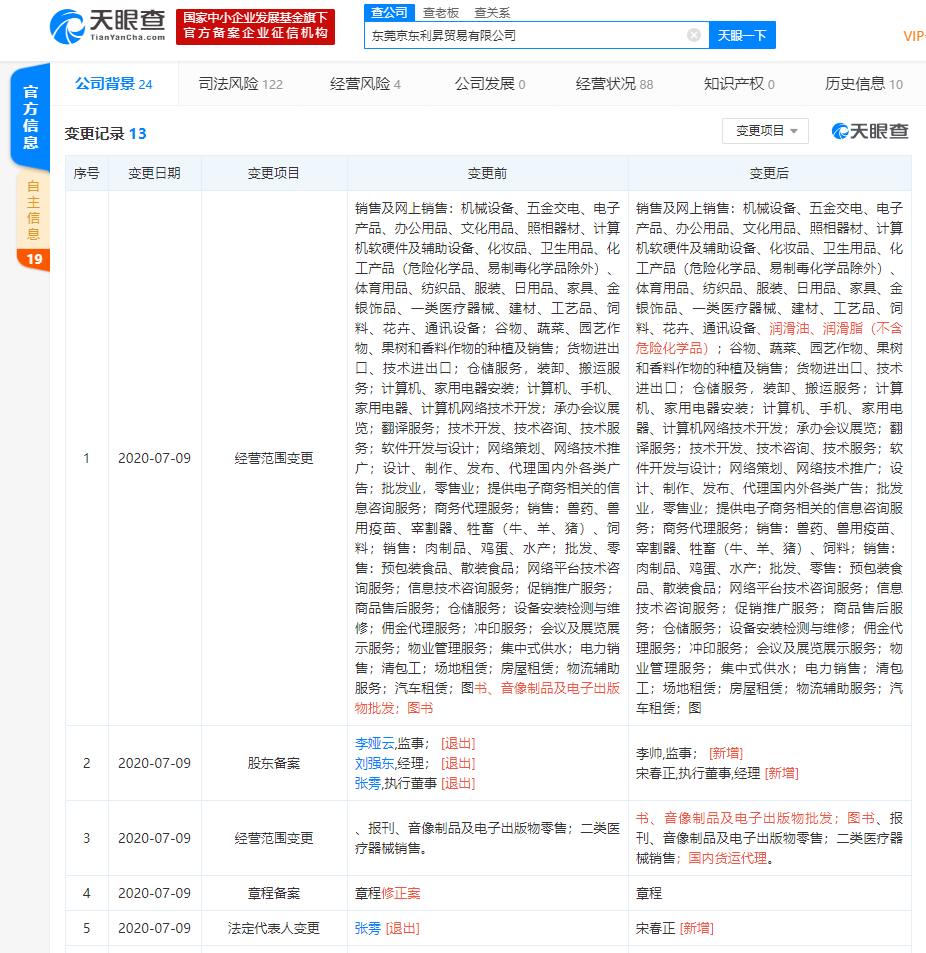Click the 天眼查 watermark logo beside 变更项目
Viewport: 926px width, 953px height.
pos(870,131)
